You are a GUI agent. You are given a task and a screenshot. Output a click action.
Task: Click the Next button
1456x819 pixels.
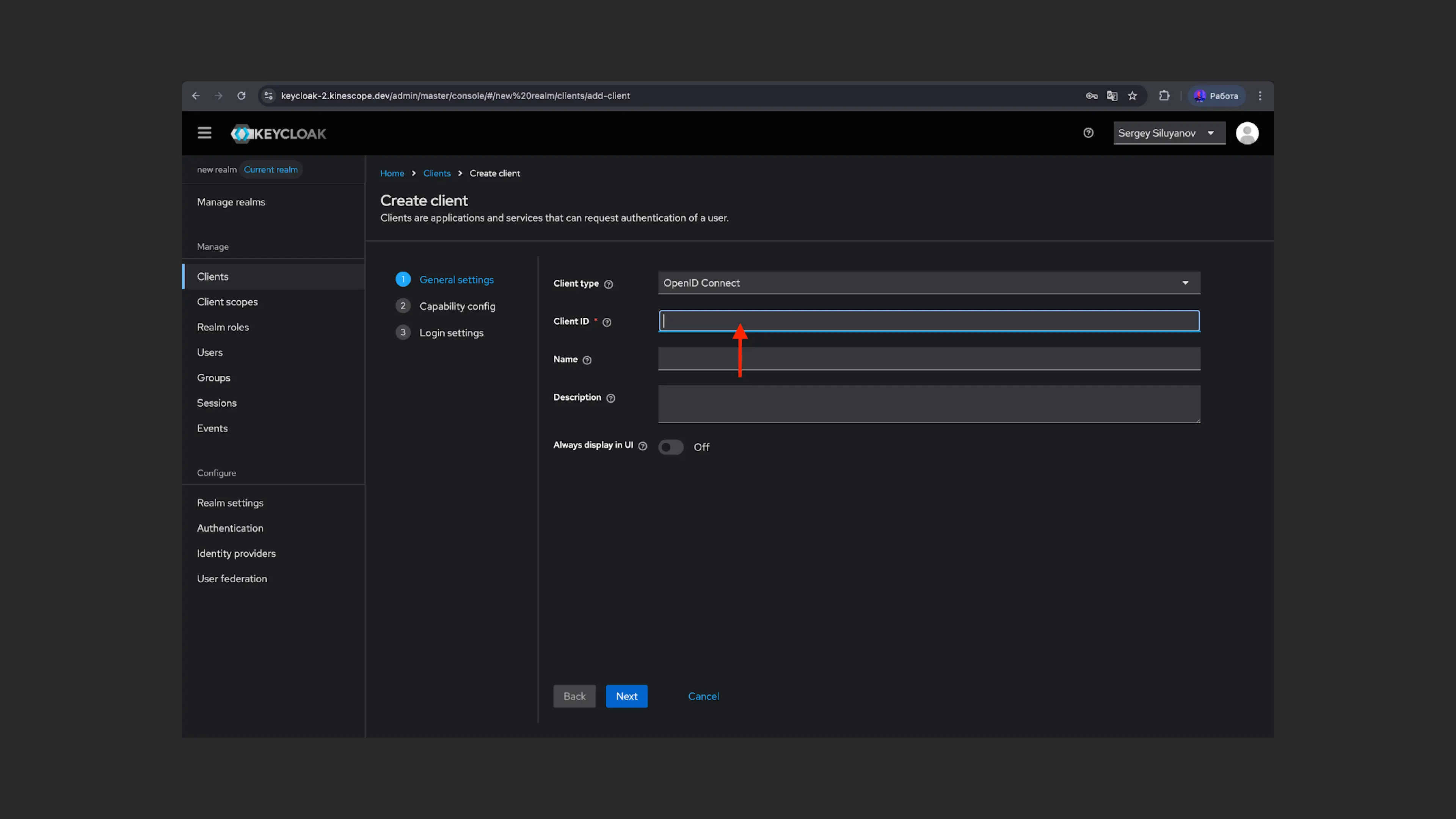click(x=626, y=697)
